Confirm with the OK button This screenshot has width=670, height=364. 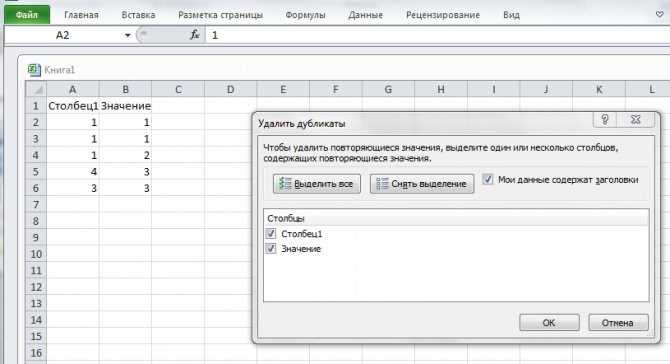coord(549,323)
